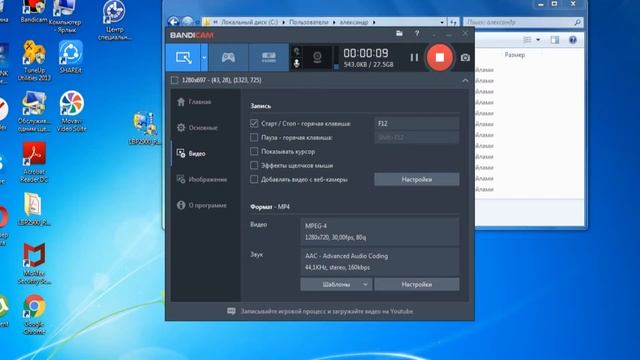Toggle Explorer preview pane icon
The height and width of the screenshot is (360, 640).
(x=555, y=40)
